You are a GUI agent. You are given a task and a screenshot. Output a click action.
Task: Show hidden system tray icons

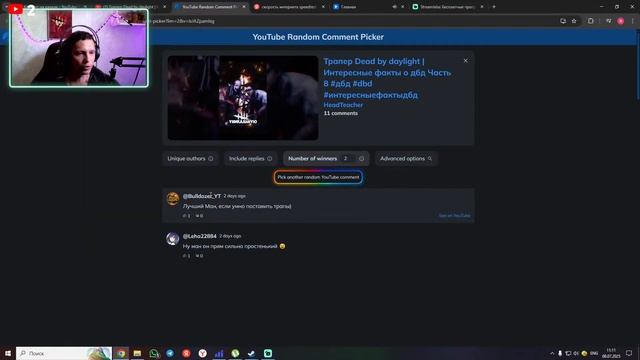[x=552, y=353]
